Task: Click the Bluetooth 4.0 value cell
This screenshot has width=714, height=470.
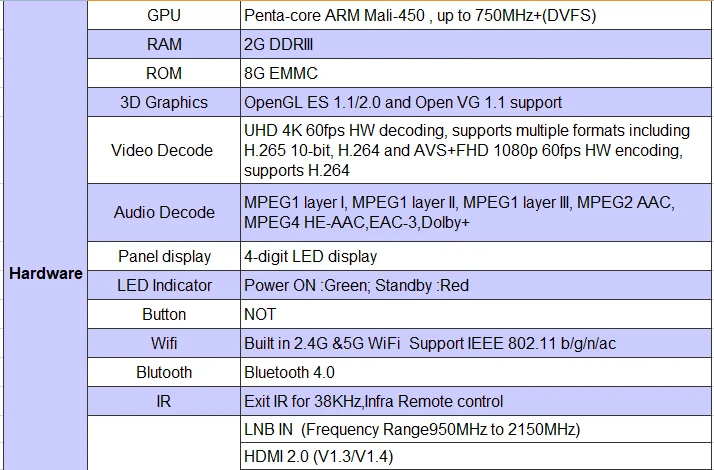Action: pos(477,372)
